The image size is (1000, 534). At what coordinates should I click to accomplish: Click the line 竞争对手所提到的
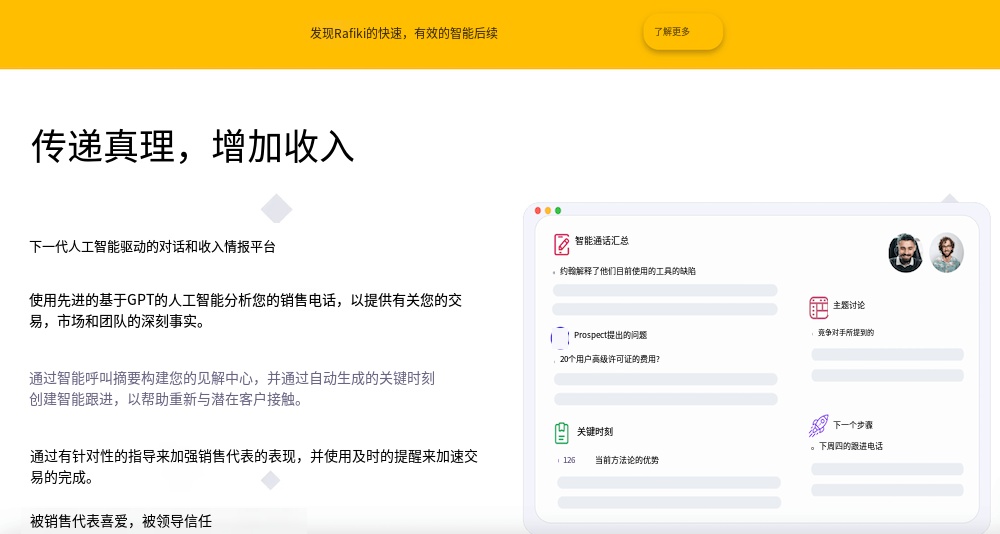(846, 332)
